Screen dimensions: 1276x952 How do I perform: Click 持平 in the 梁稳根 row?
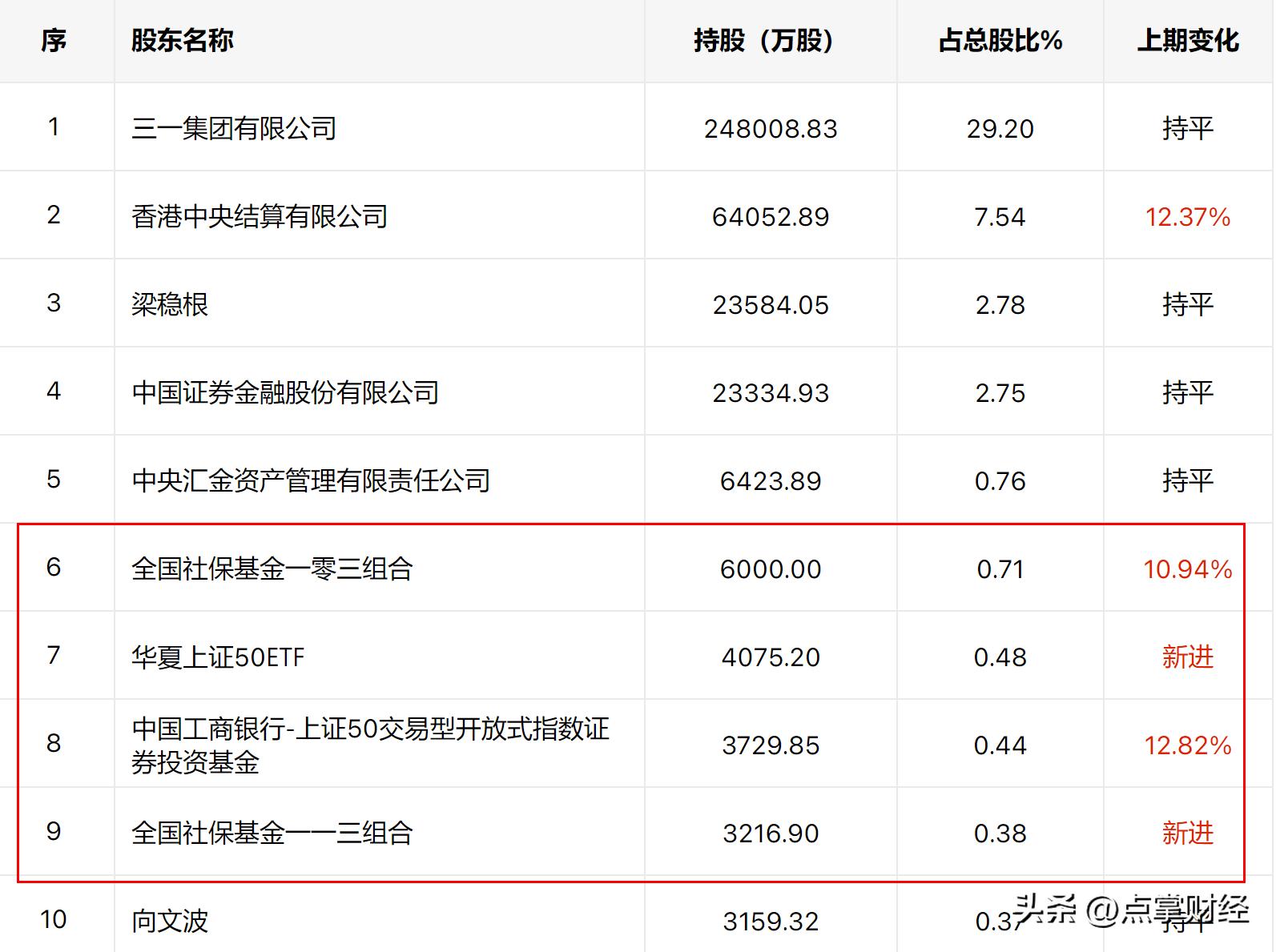(x=1188, y=304)
